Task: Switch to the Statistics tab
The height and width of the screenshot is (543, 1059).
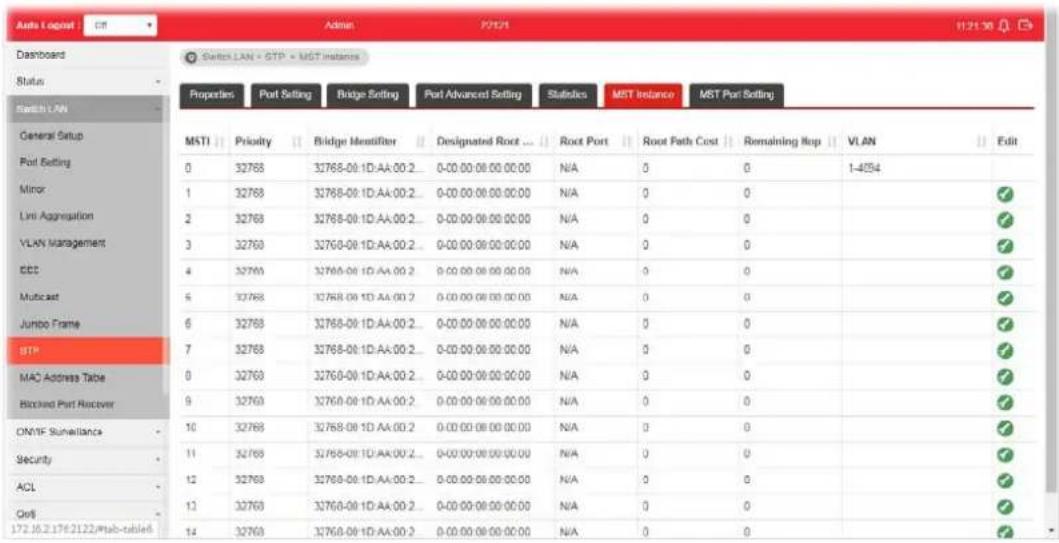Action: tap(568, 95)
